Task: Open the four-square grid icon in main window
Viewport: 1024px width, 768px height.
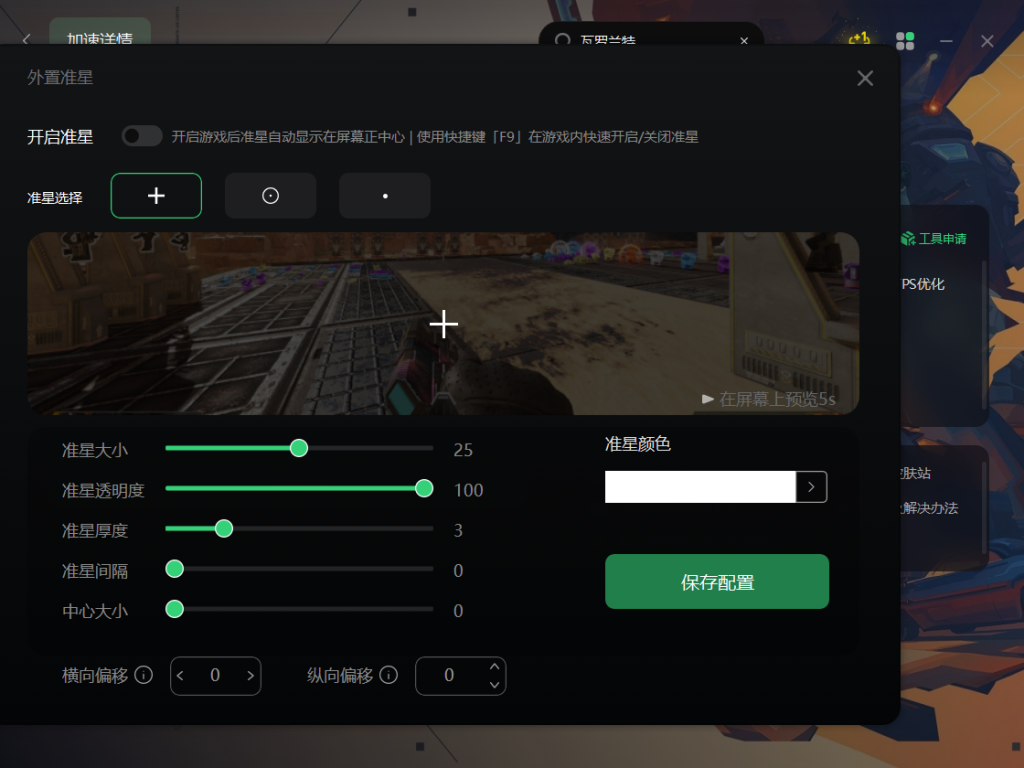Action: (905, 41)
